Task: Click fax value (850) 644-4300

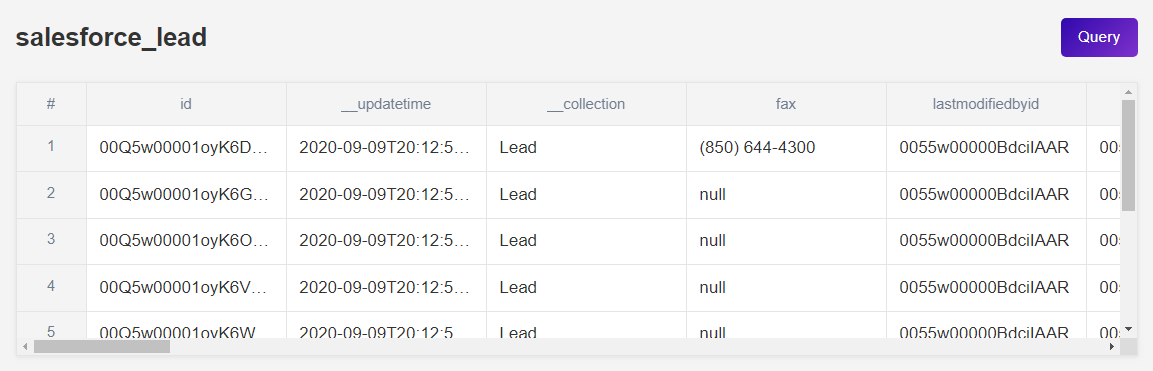Action: (x=757, y=148)
